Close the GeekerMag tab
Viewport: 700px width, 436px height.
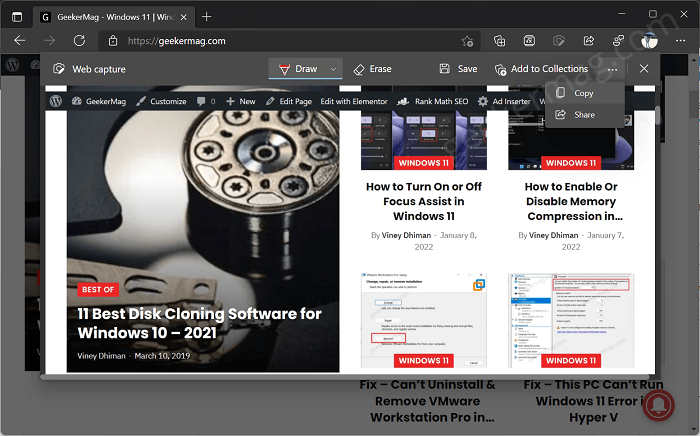[183, 17]
